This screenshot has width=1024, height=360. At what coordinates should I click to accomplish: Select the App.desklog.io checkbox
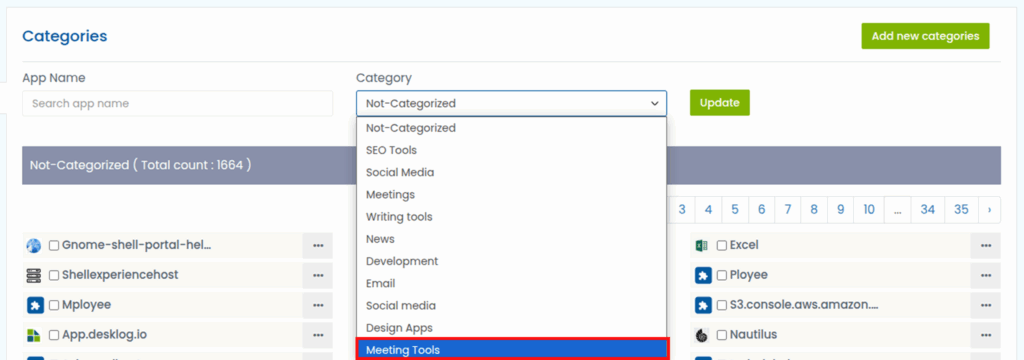point(54,335)
